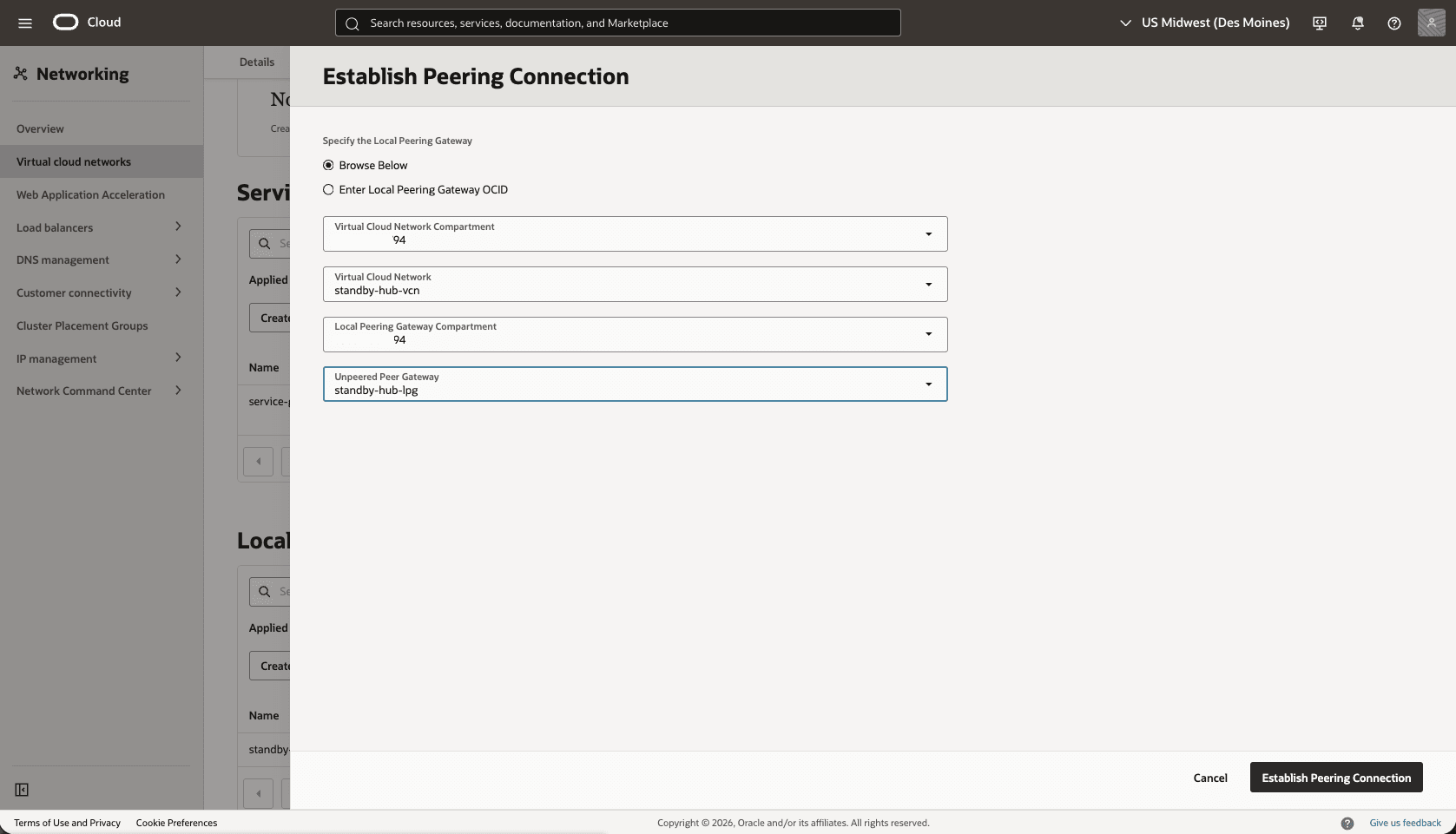Open the notifications bell
This screenshot has height=834, width=1456.
1357,23
